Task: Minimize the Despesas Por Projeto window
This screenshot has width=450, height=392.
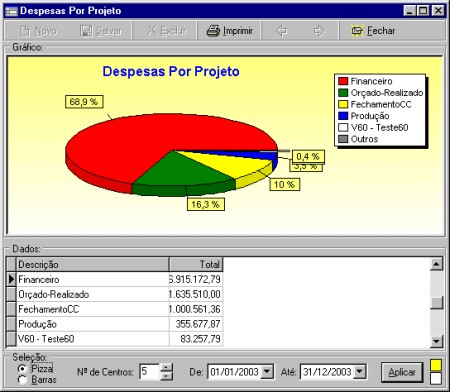Action: tap(410, 11)
